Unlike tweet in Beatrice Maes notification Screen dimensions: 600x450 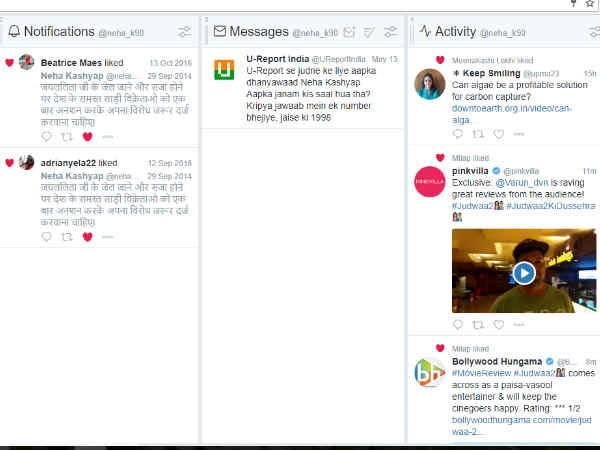pos(88,136)
